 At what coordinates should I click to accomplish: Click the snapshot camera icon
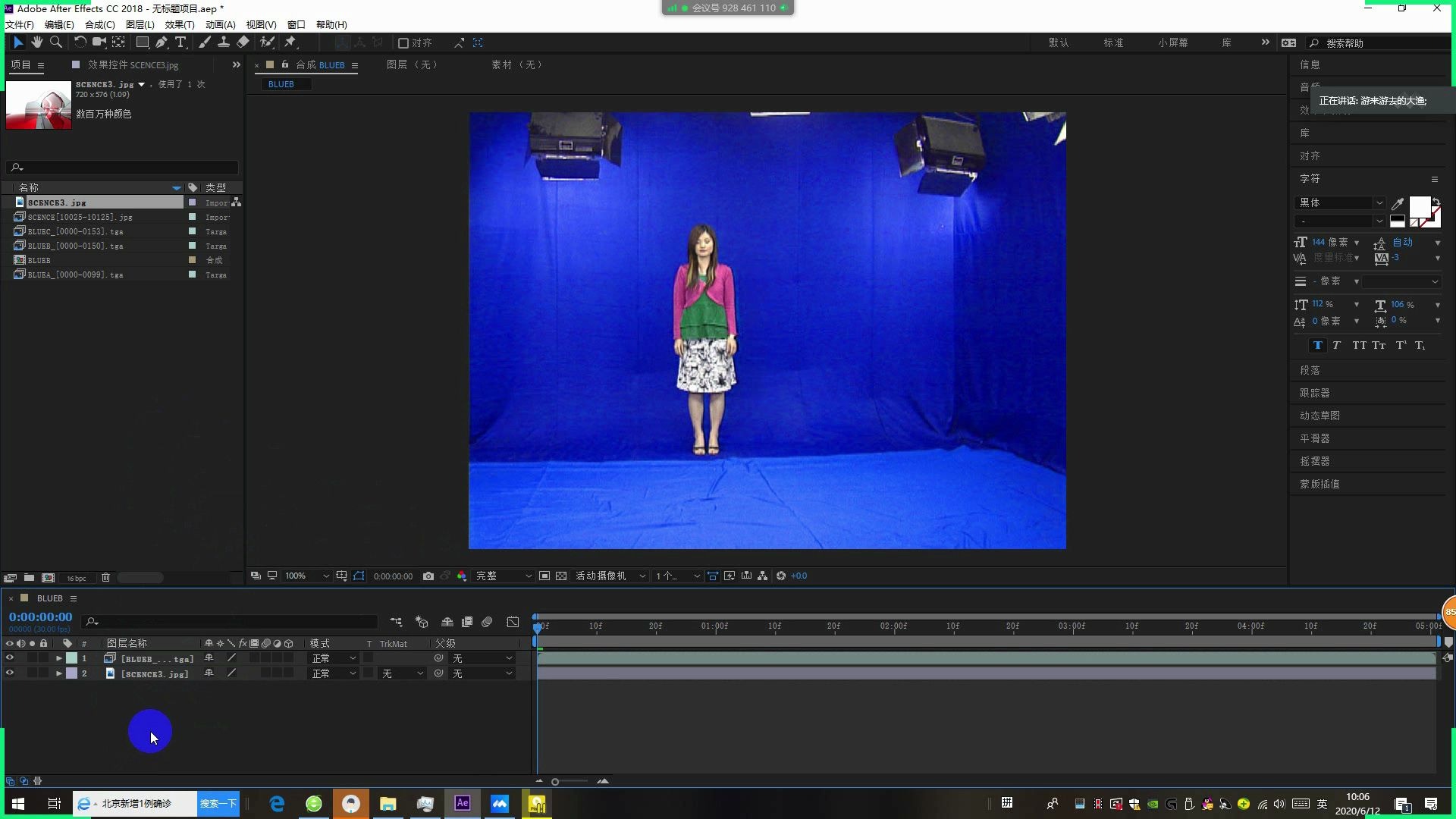[428, 576]
